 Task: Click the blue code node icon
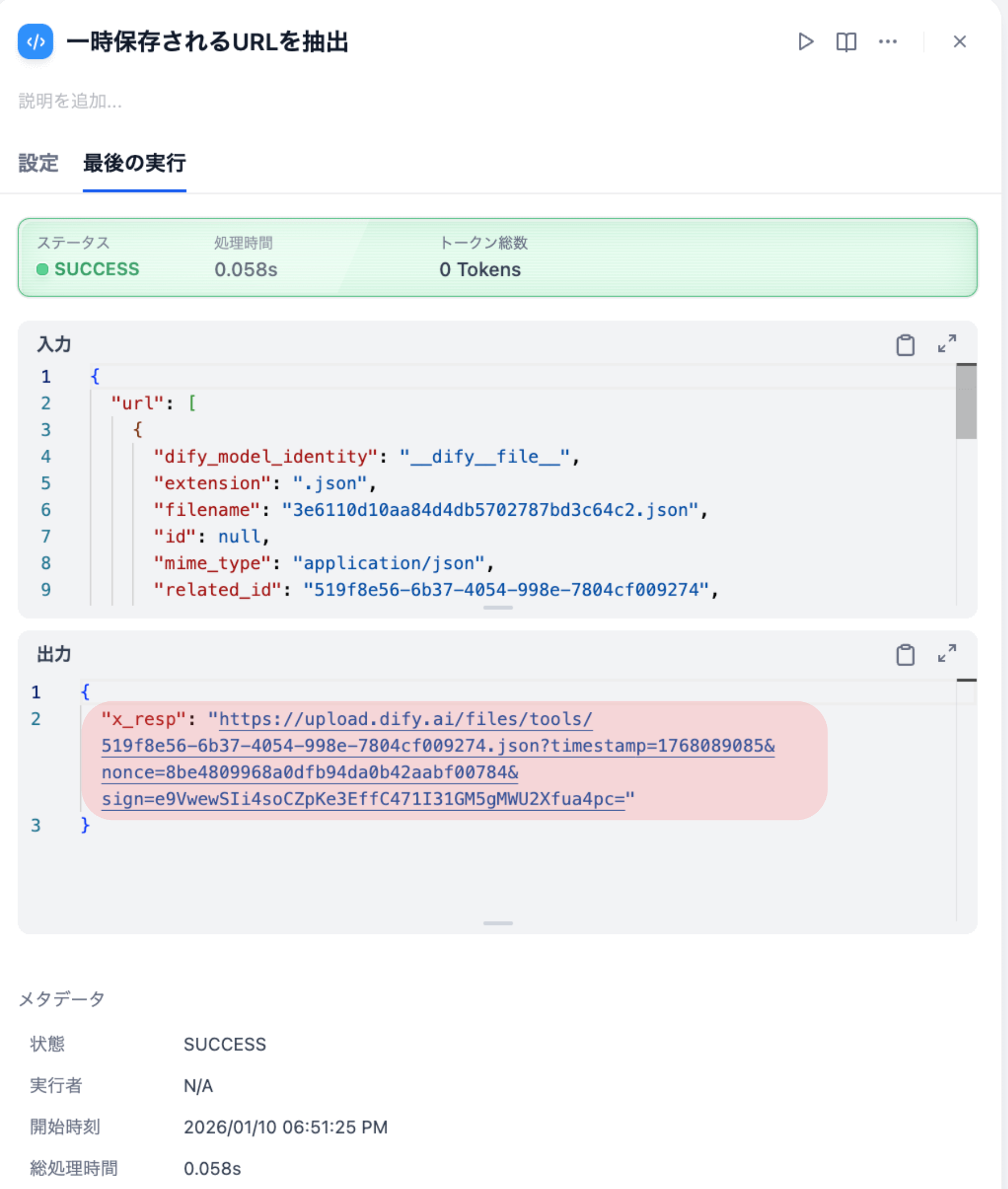(35, 41)
